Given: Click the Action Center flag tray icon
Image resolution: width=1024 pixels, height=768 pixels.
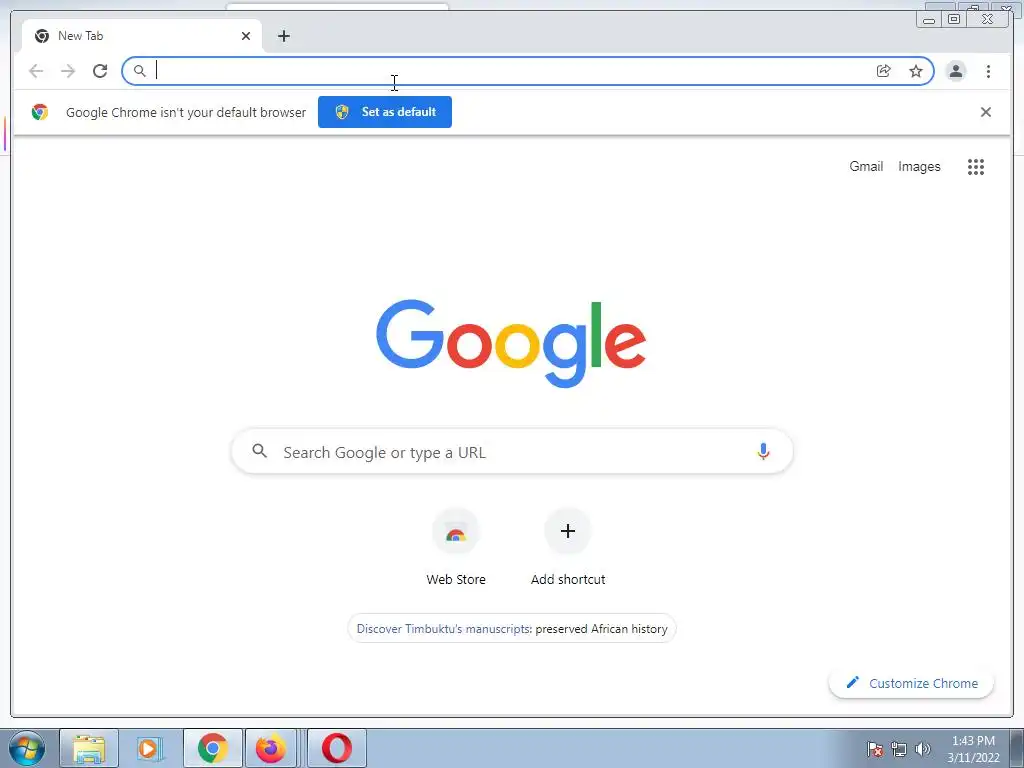Looking at the screenshot, I should (x=875, y=749).
